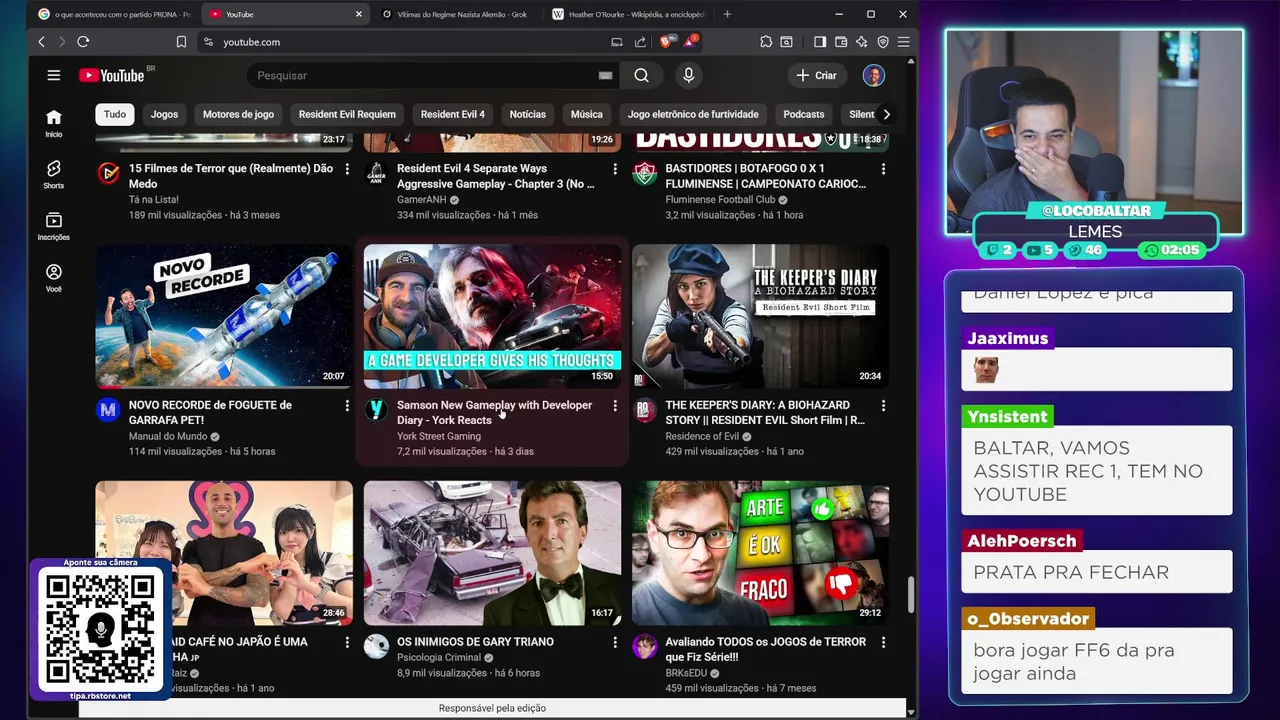Switch to the partido PRONA browser tab
Image resolution: width=1280 pixels, height=720 pixels.
coord(114,14)
